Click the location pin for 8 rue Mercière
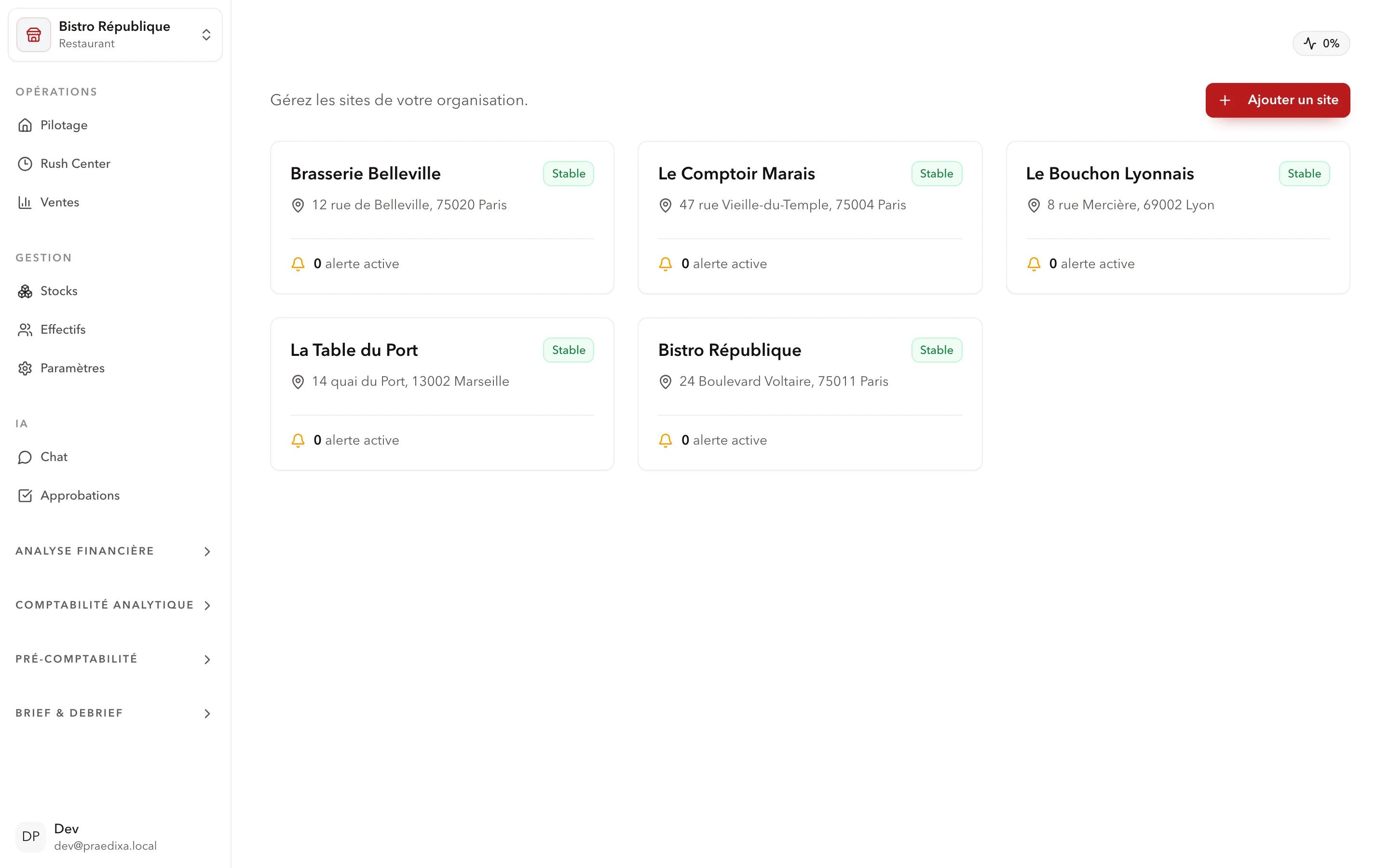This screenshot has height=868, width=1389. (1034, 205)
